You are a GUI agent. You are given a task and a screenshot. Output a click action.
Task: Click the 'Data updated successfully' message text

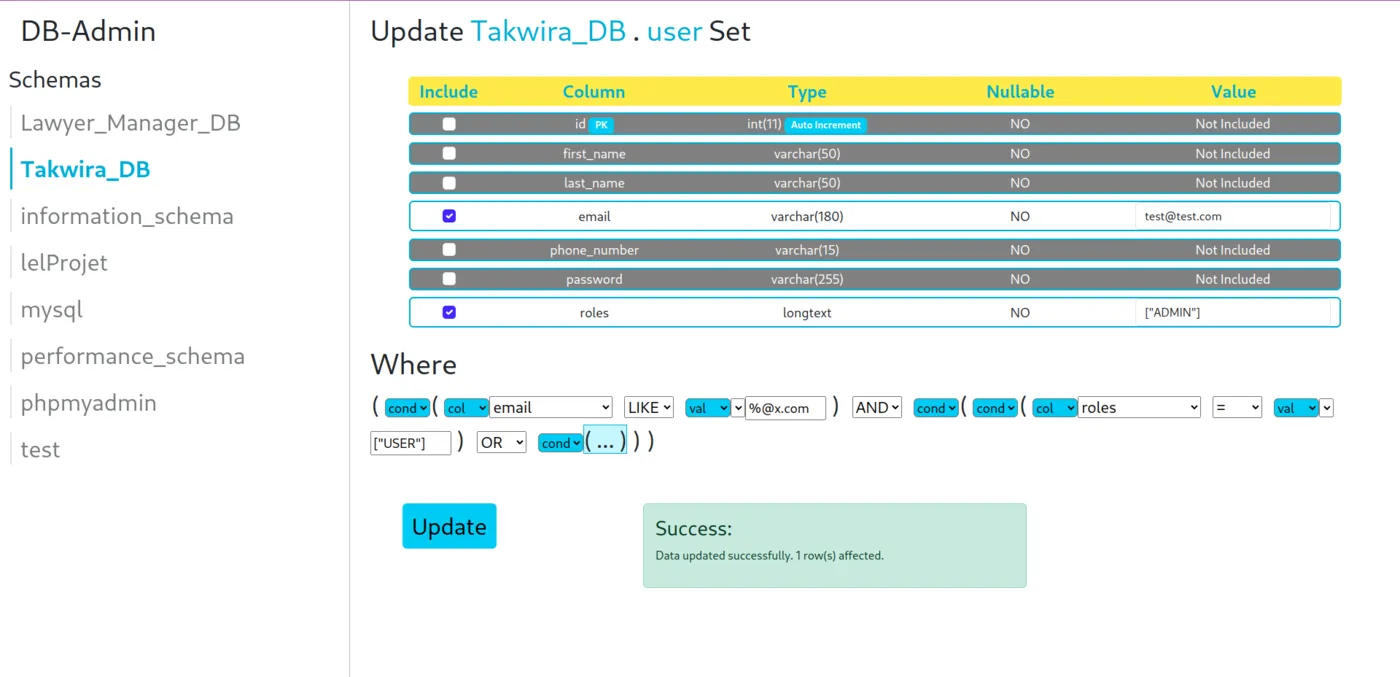(x=769, y=556)
